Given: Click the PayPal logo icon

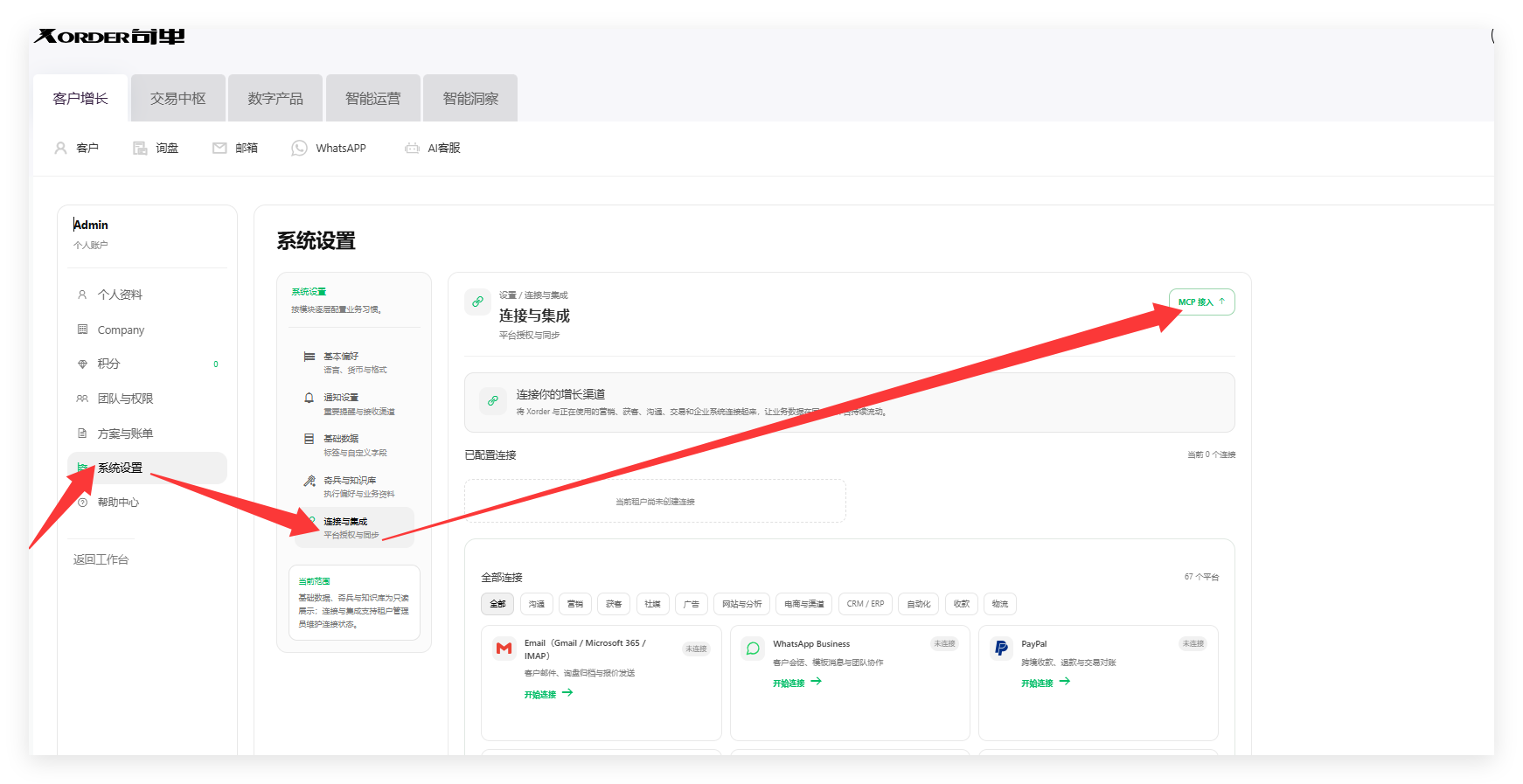Looking at the screenshot, I should (1001, 649).
